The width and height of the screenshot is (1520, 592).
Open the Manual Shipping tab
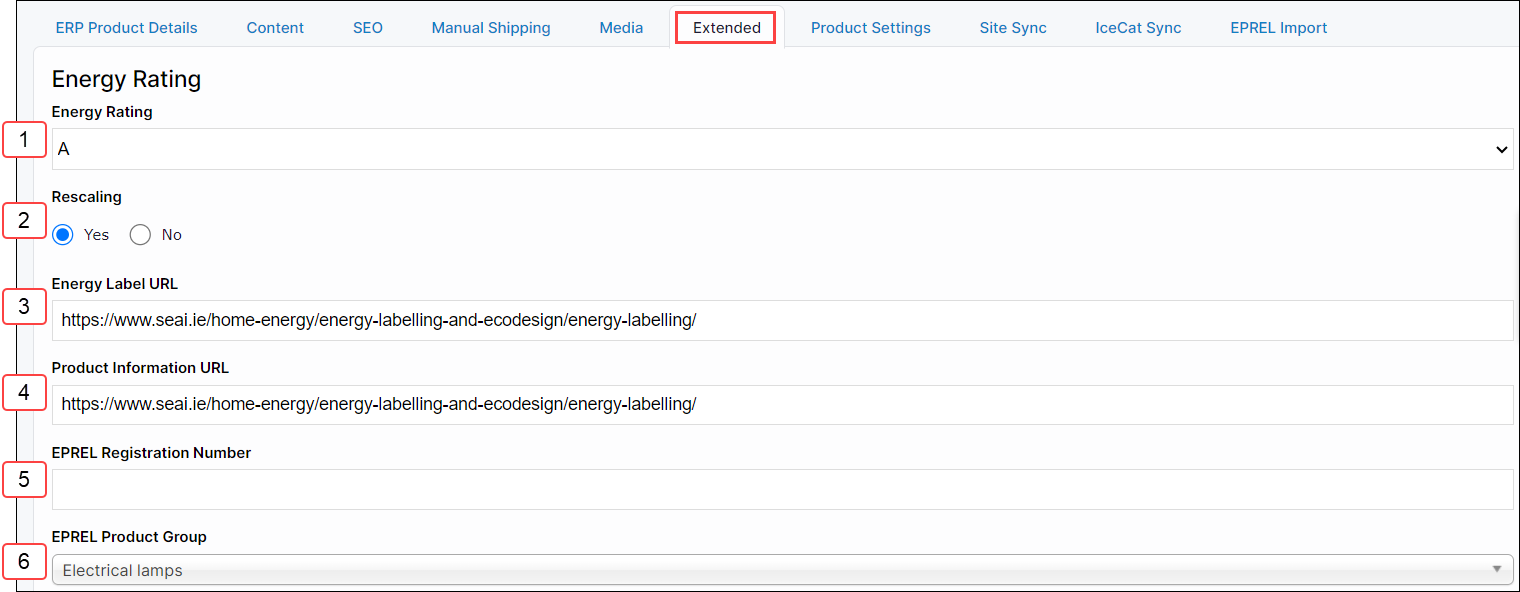point(490,28)
